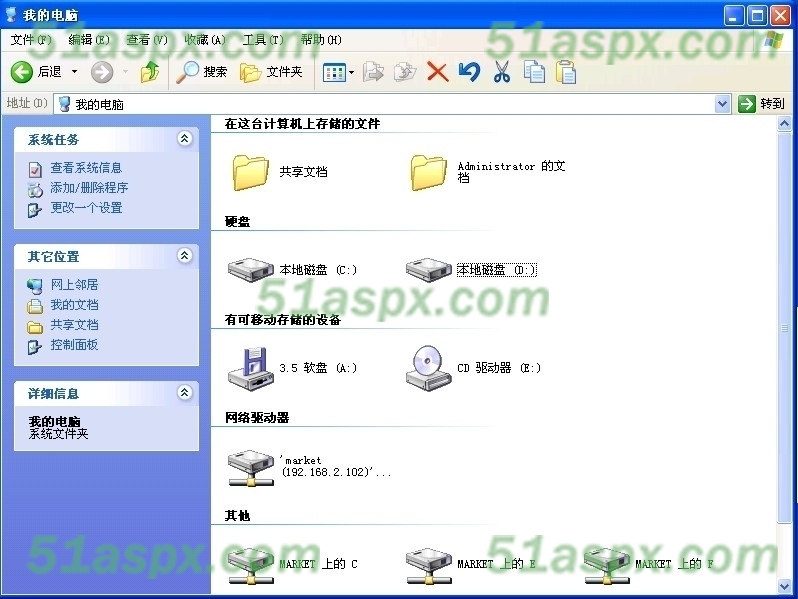Image resolution: width=798 pixels, height=599 pixels.
Task: Open the Back history dropdown arrow
Action: [74, 72]
